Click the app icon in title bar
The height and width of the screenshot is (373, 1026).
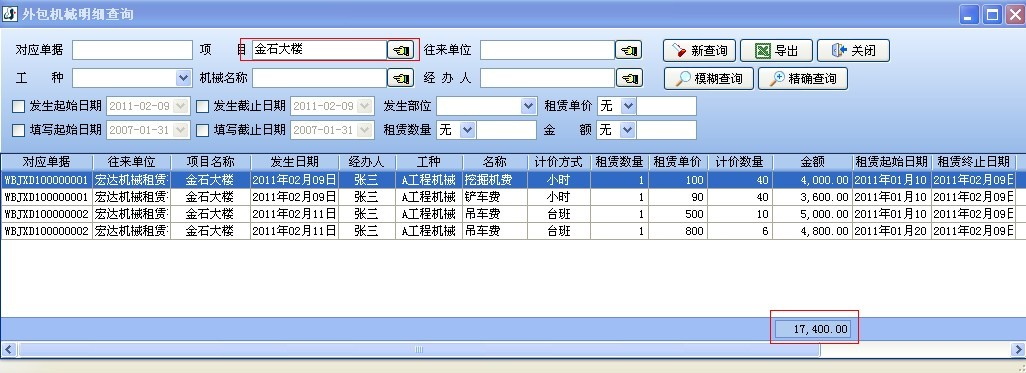10,13
